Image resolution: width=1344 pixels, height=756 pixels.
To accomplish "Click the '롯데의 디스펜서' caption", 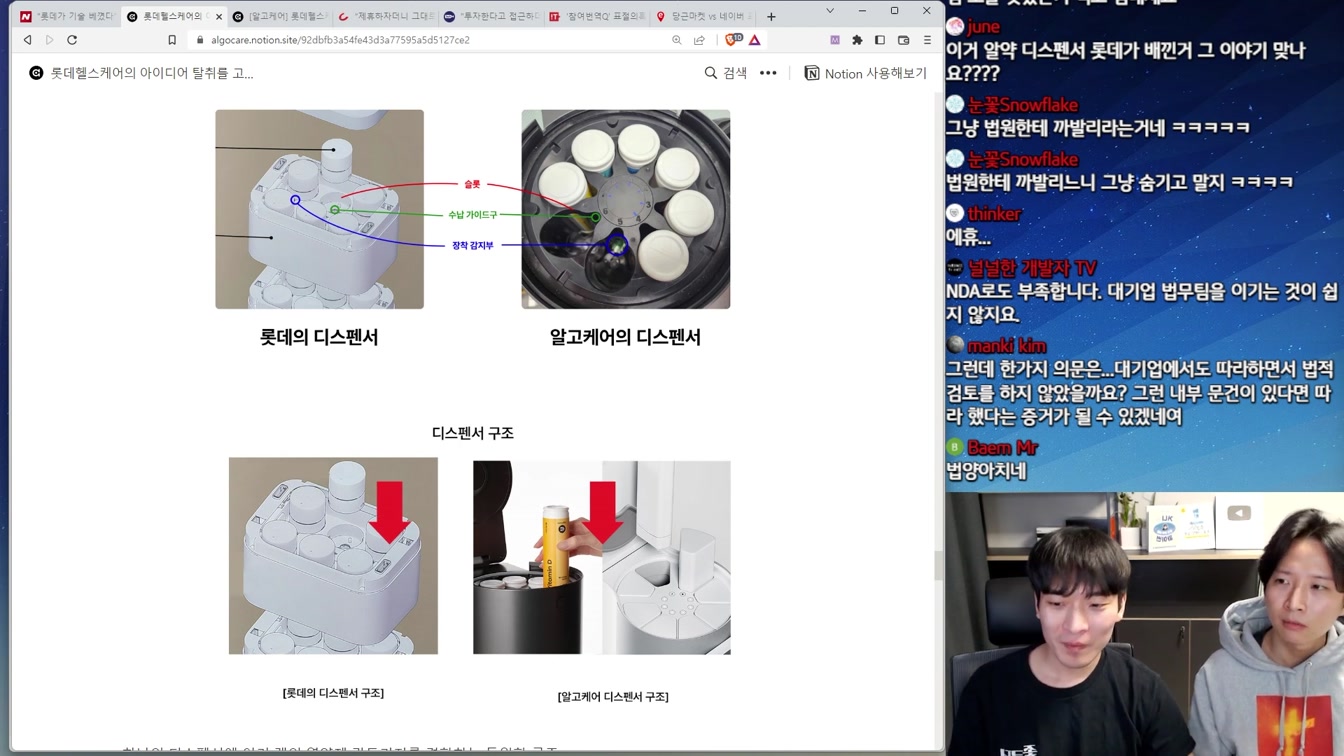I will (x=319, y=337).
